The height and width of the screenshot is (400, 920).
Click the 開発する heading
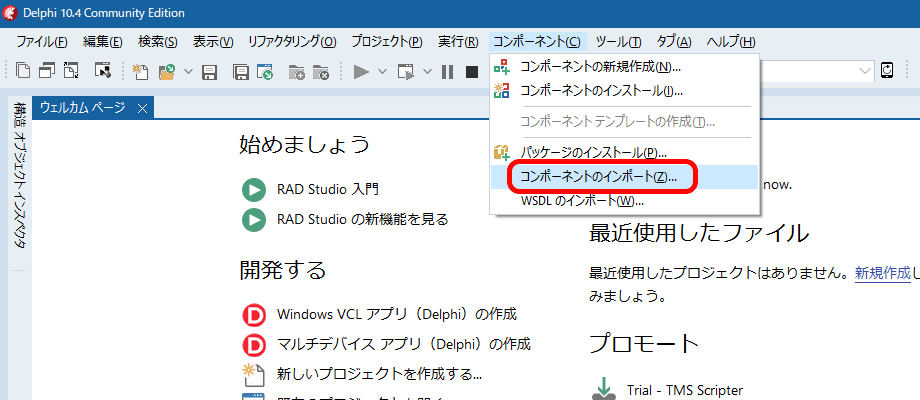(x=282, y=269)
